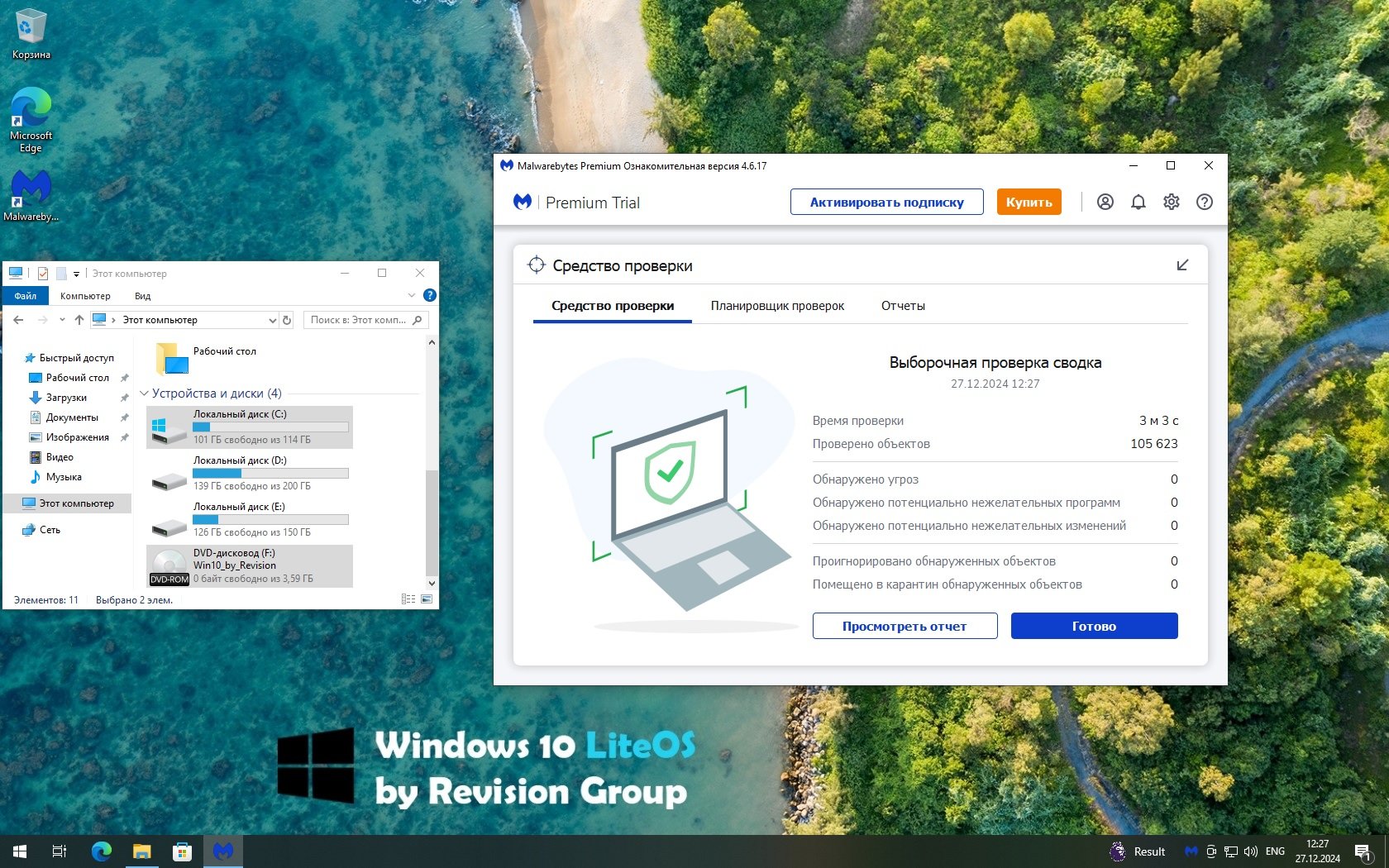
Task: Select the Malwarebytes desktop shortcut
Action: tap(31, 196)
